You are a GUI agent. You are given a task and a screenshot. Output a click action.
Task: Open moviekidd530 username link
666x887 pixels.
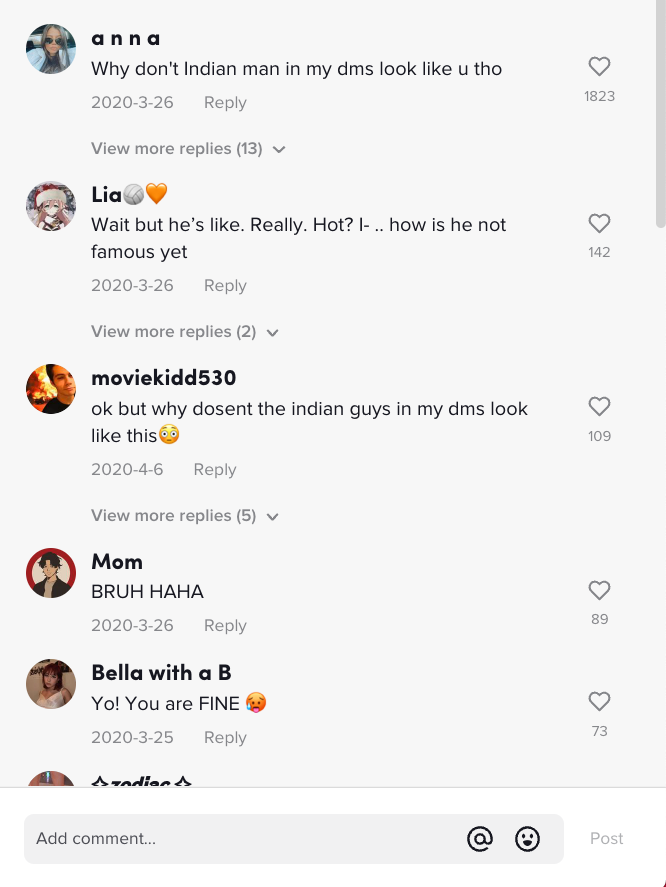(x=164, y=378)
